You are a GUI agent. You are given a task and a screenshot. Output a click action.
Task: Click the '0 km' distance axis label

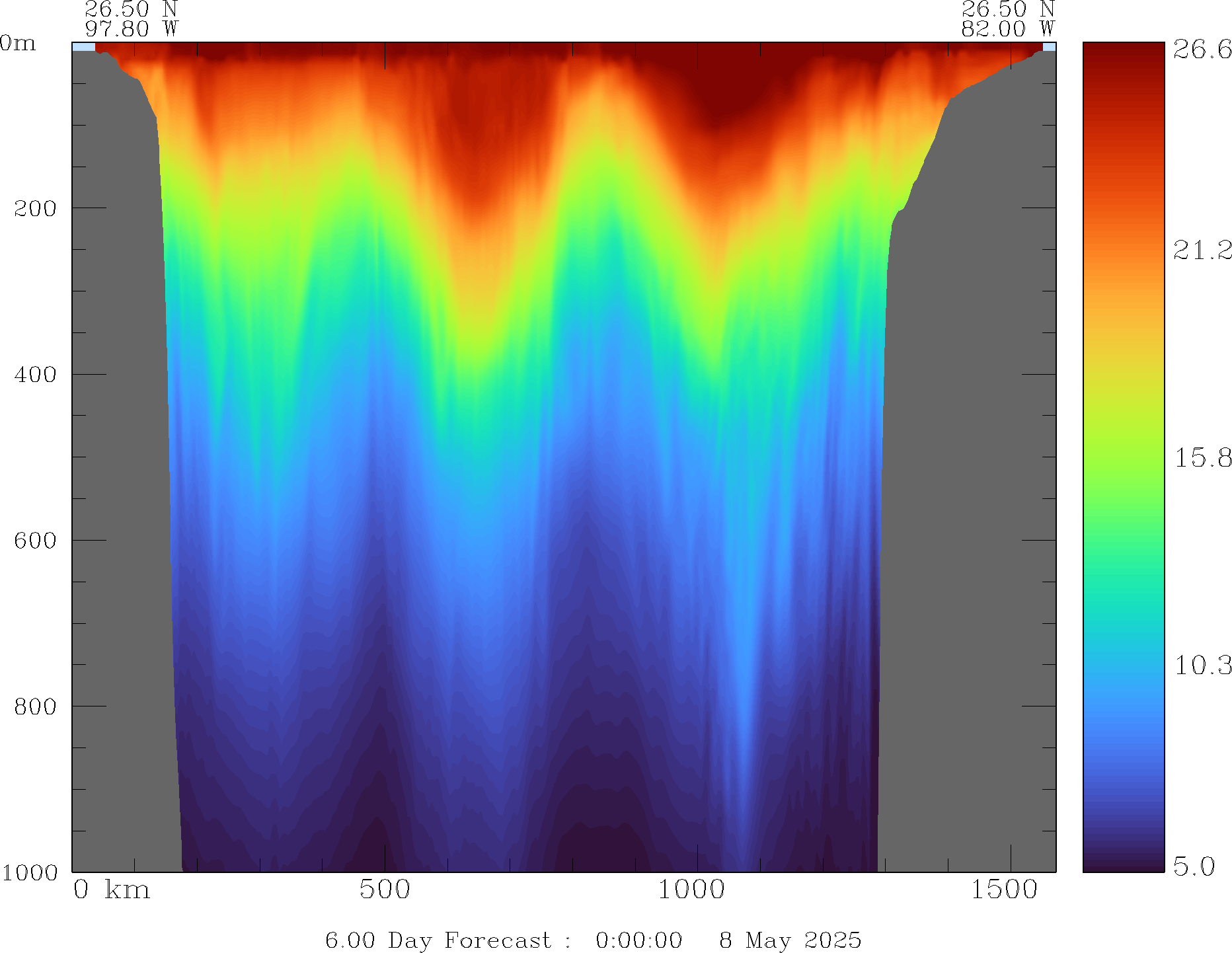pyautogui.click(x=112, y=890)
